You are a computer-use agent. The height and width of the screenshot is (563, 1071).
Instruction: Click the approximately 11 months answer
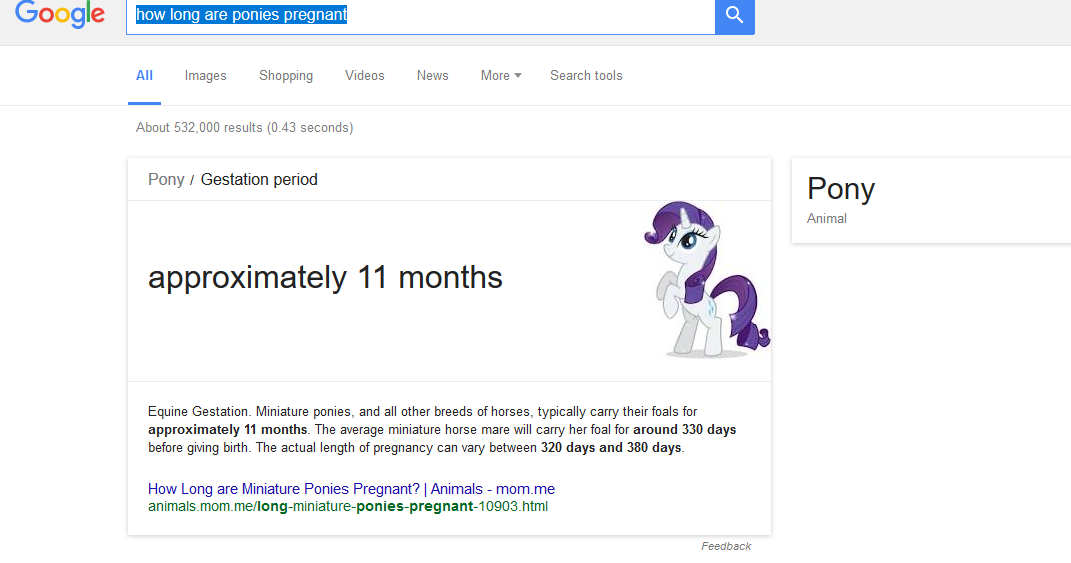(x=325, y=277)
